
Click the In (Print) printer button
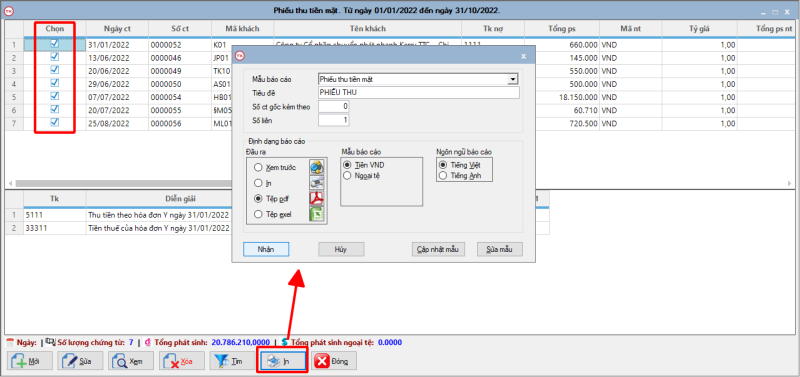point(283,361)
